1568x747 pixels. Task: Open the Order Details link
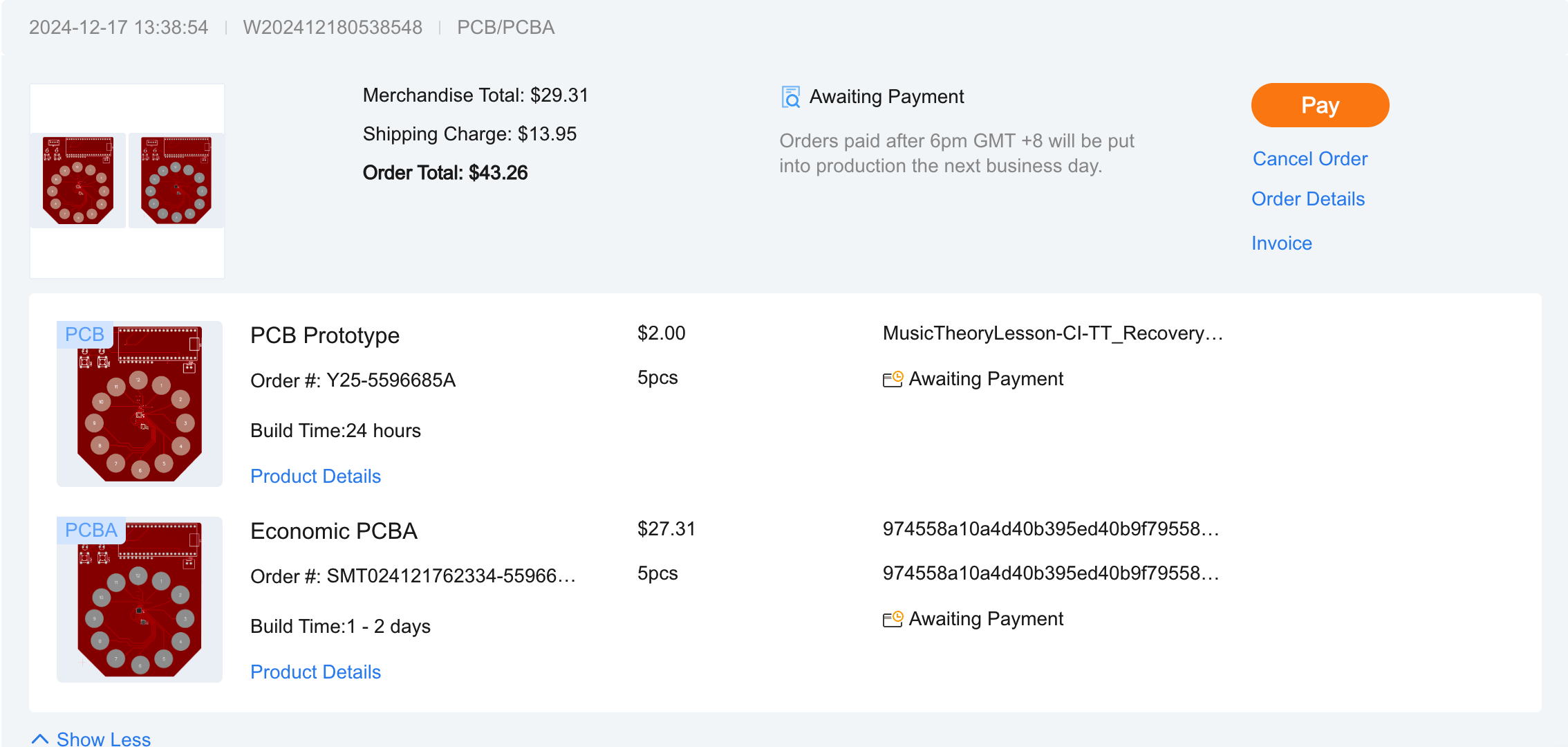click(1307, 199)
